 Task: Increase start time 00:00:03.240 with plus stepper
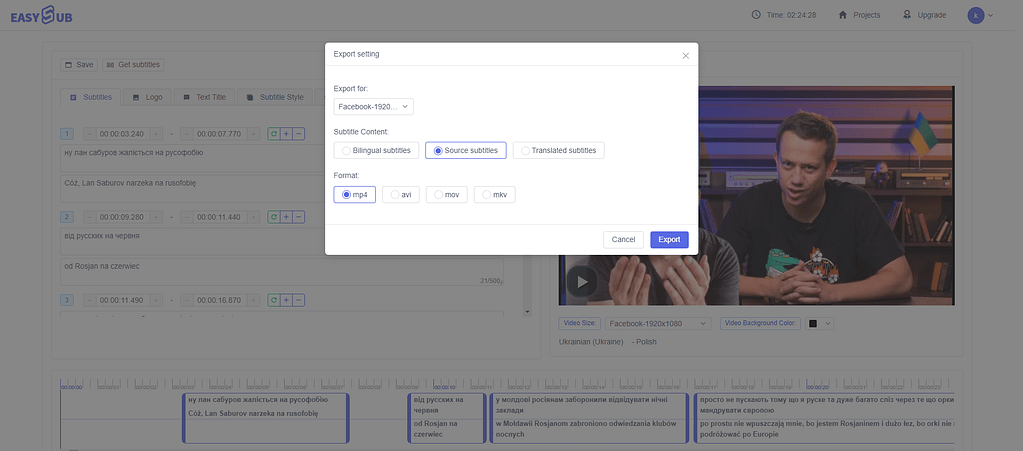point(157,134)
